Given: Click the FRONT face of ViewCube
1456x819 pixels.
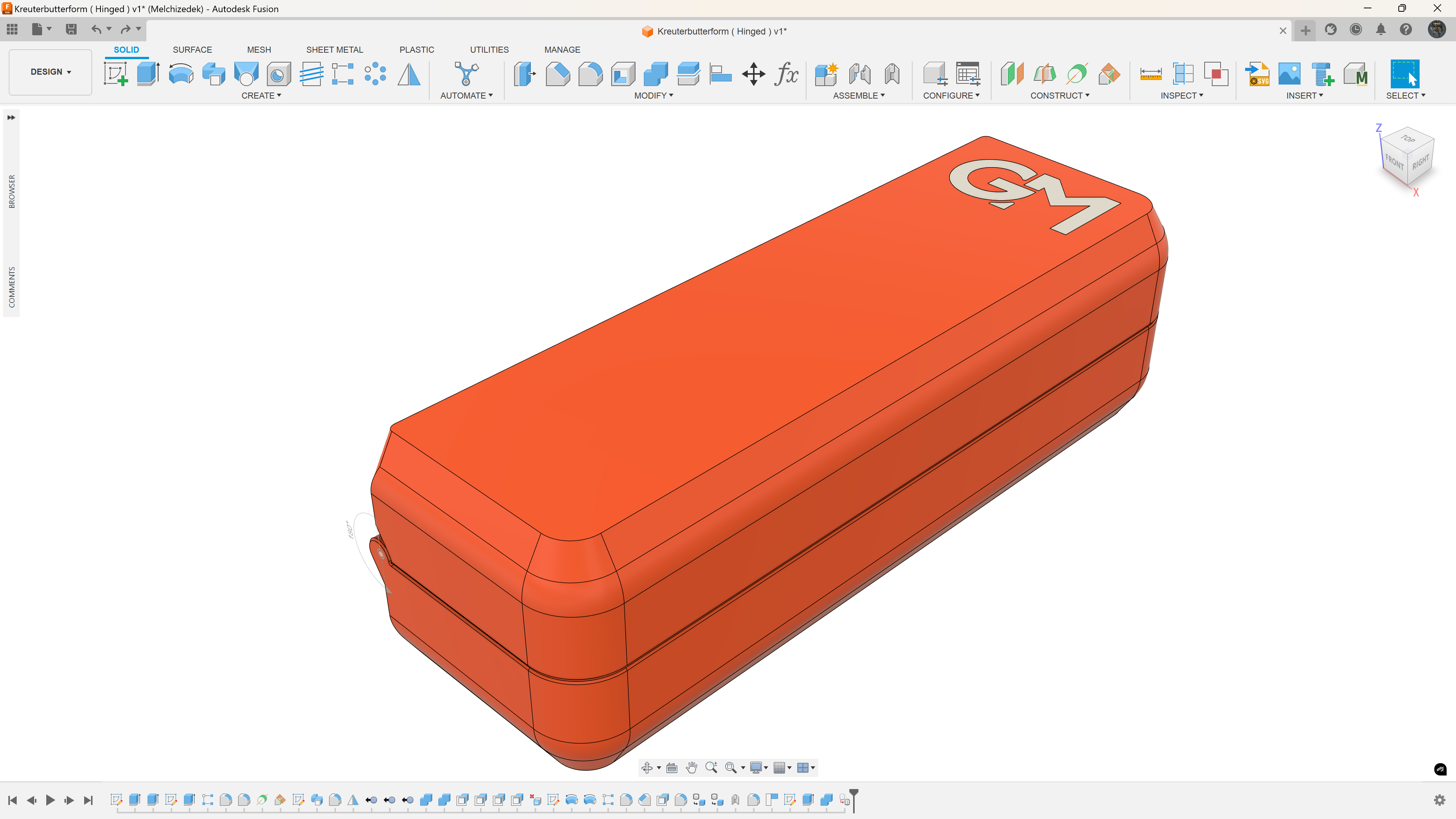Looking at the screenshot, I should tap(1395, 163).
